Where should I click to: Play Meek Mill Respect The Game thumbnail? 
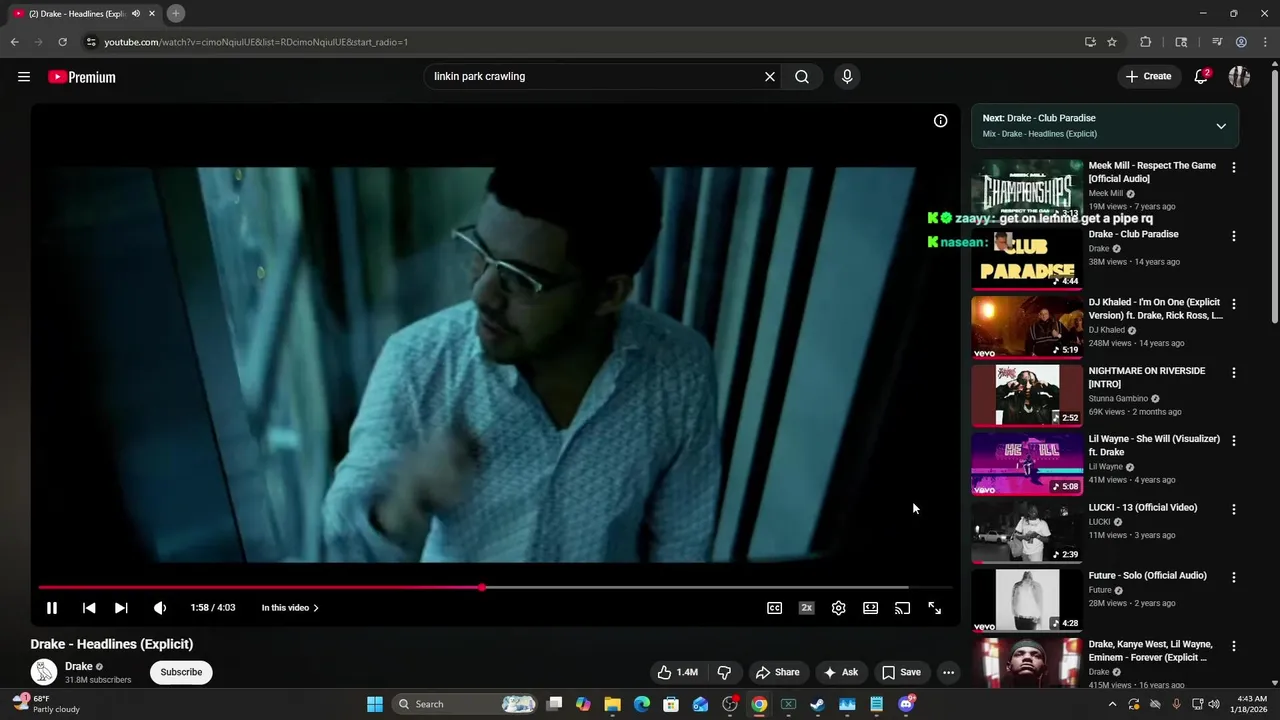(1027, 191)
